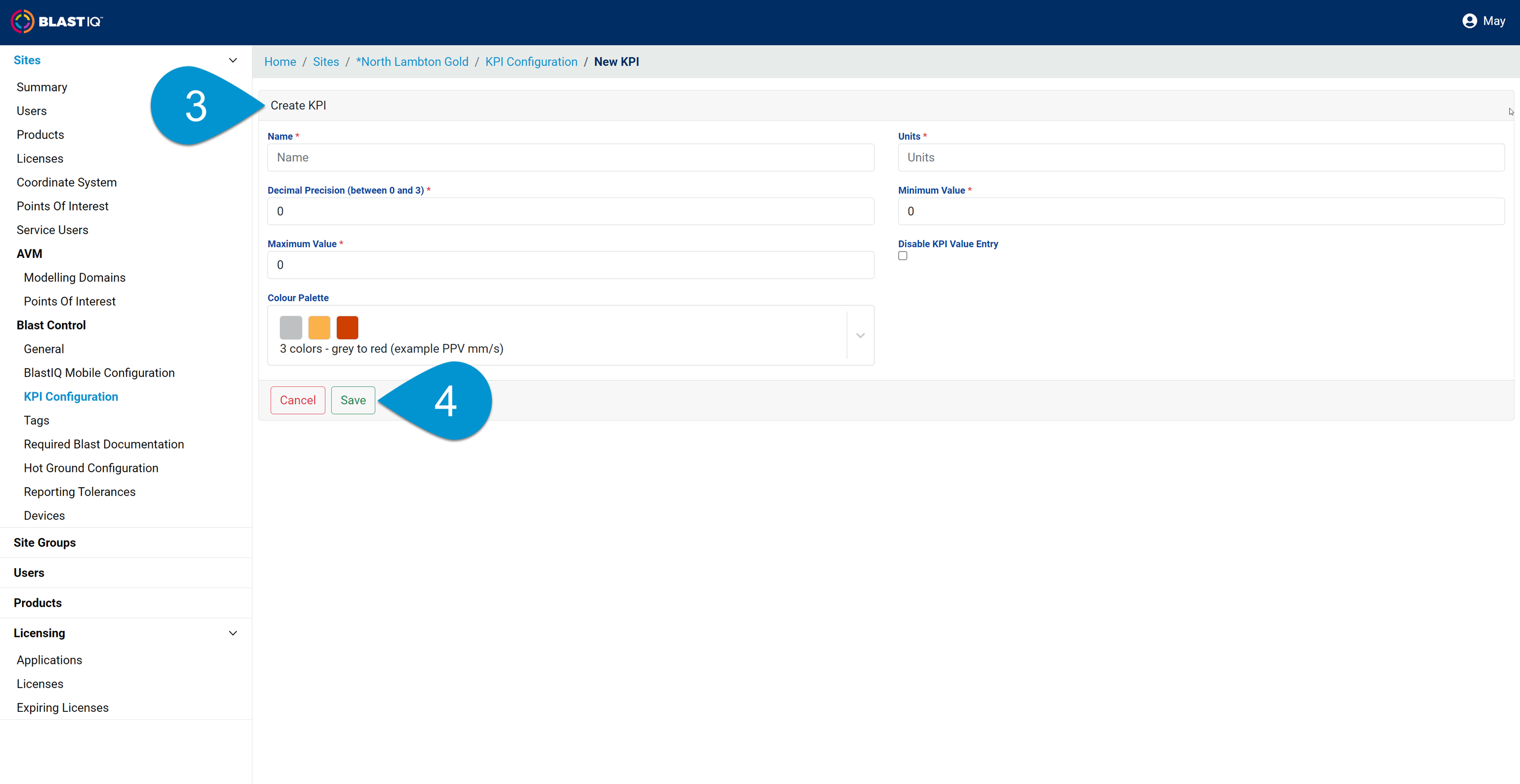Click the Decimal Precision field

click(x=570, y=211)
